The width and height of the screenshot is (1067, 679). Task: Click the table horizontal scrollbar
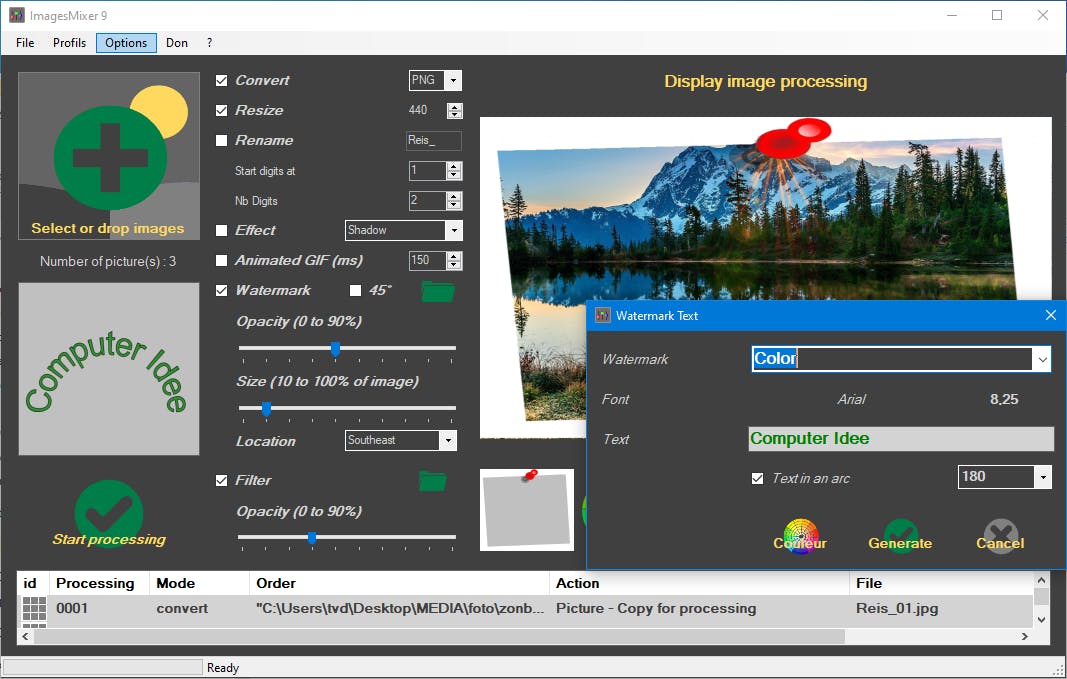pos(440,637)
